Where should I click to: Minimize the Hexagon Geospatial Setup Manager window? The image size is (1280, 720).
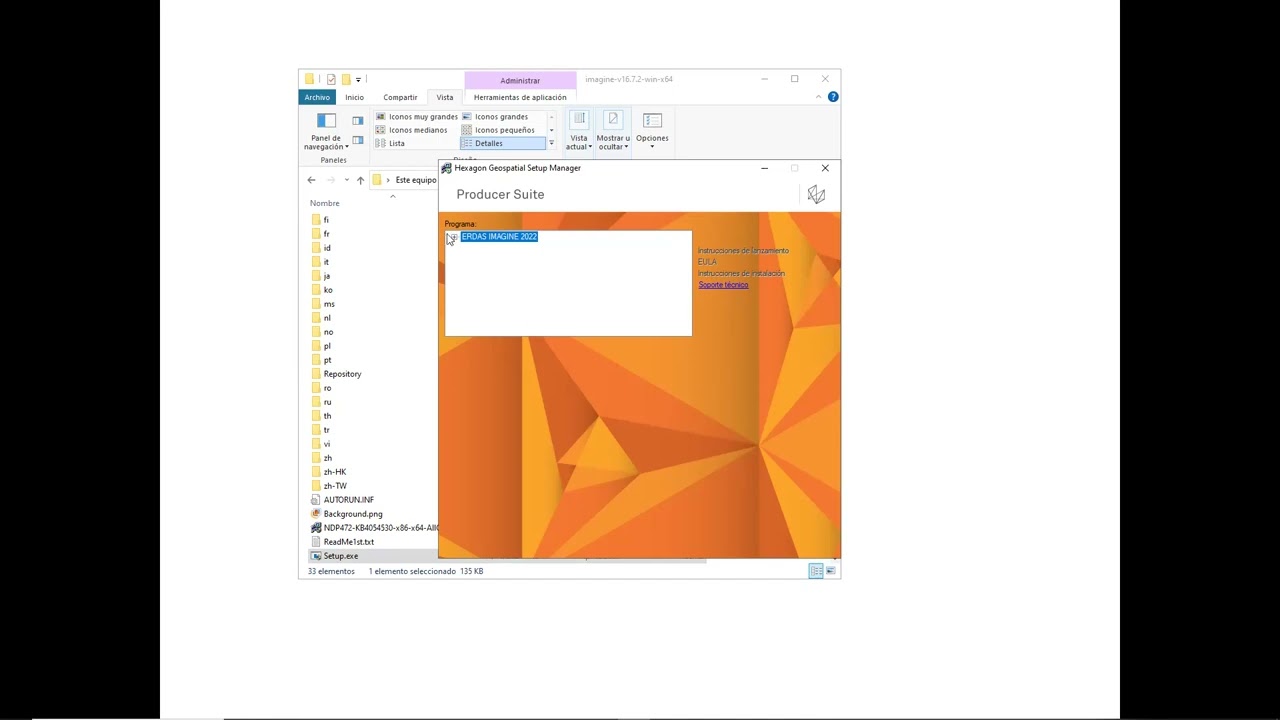764,168
